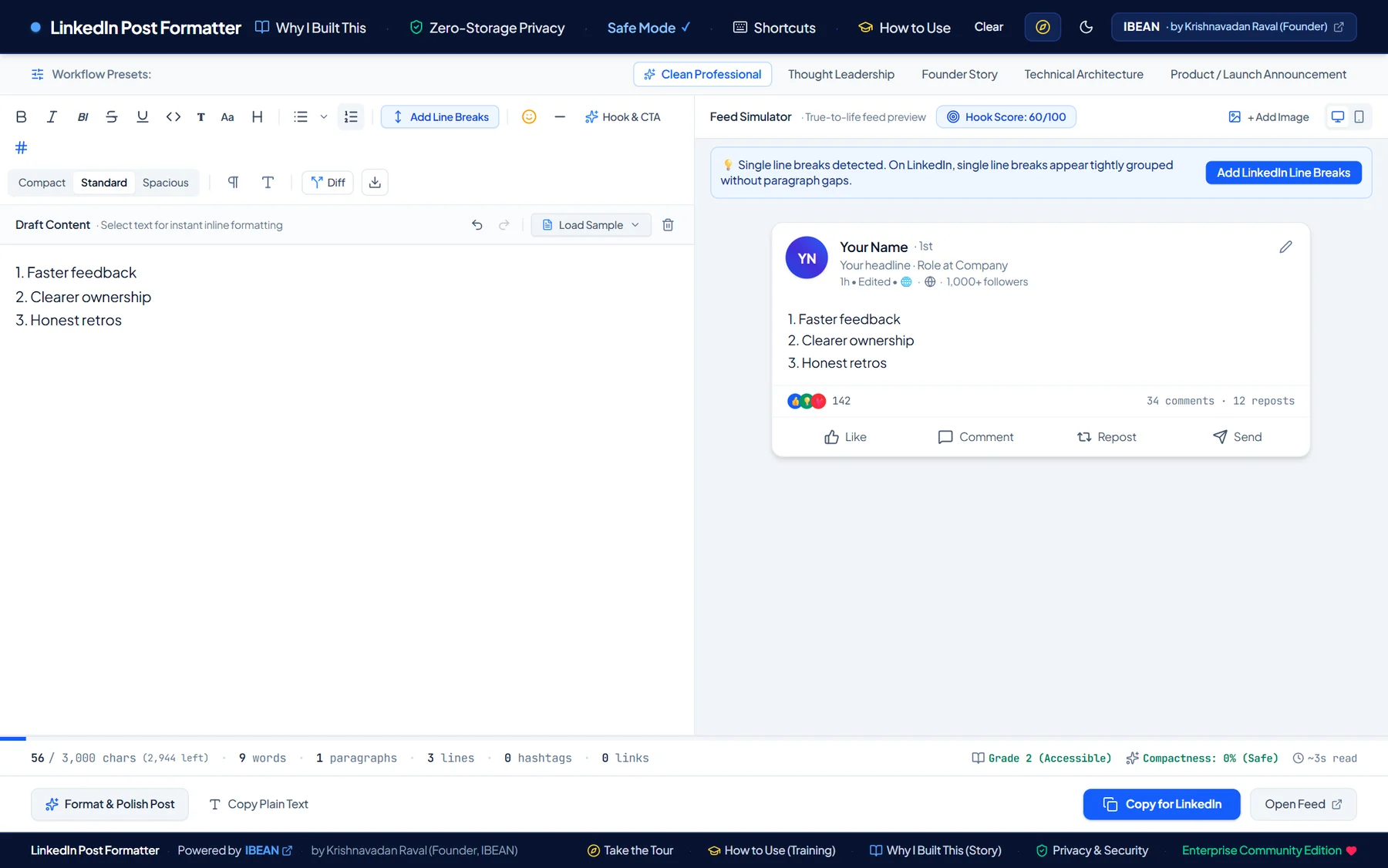Toggle Safe Mode in the header
The width and height of the screenshot is (1388, 868).
click(x=649, y=28)
